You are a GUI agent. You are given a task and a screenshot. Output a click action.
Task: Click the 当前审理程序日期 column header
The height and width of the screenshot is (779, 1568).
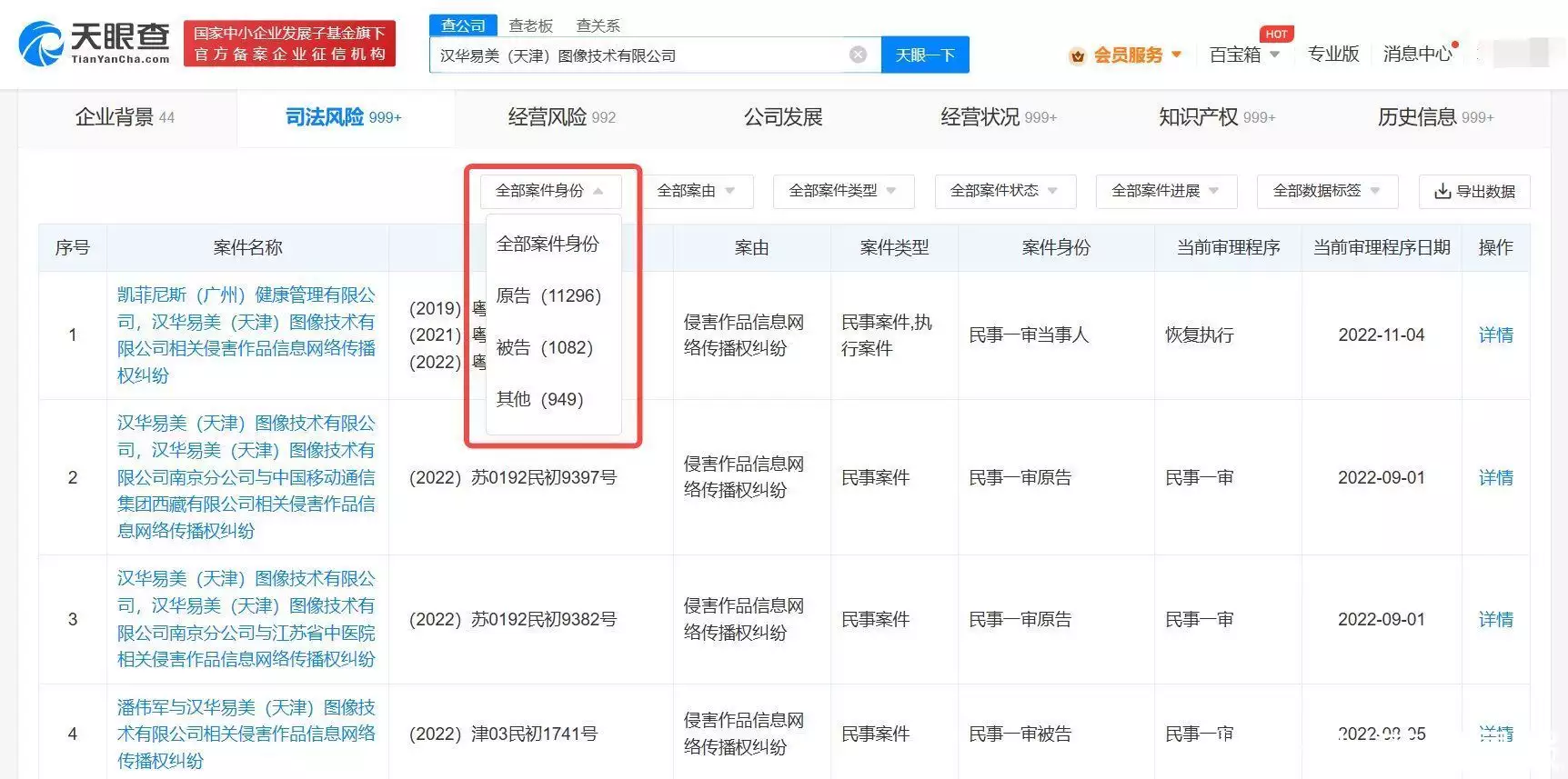click(x=1382, y=247)
